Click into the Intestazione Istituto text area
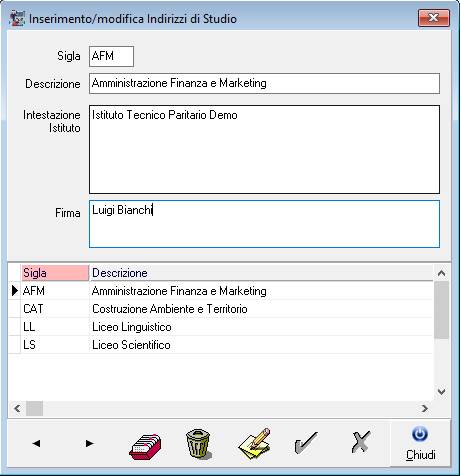461x476 pixels. click(264, 149)
